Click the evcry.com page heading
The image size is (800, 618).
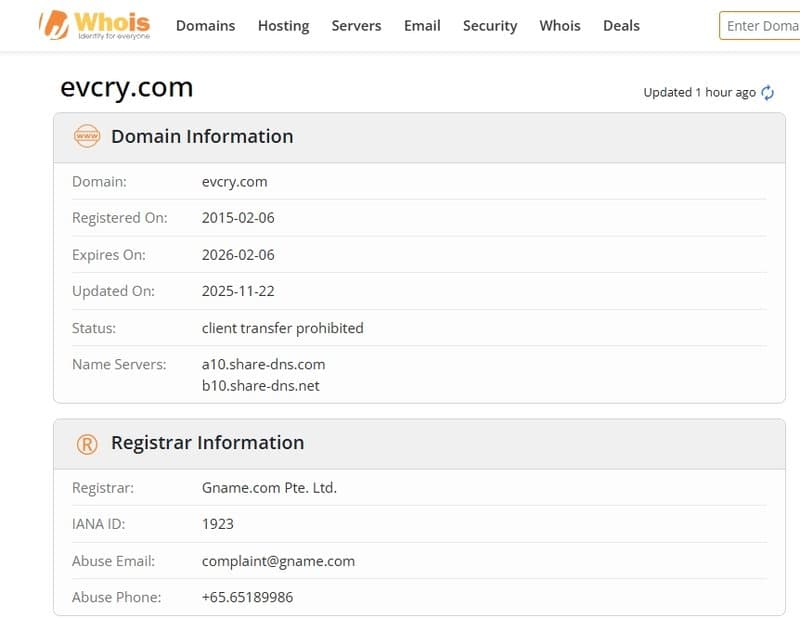pos(127,87)
